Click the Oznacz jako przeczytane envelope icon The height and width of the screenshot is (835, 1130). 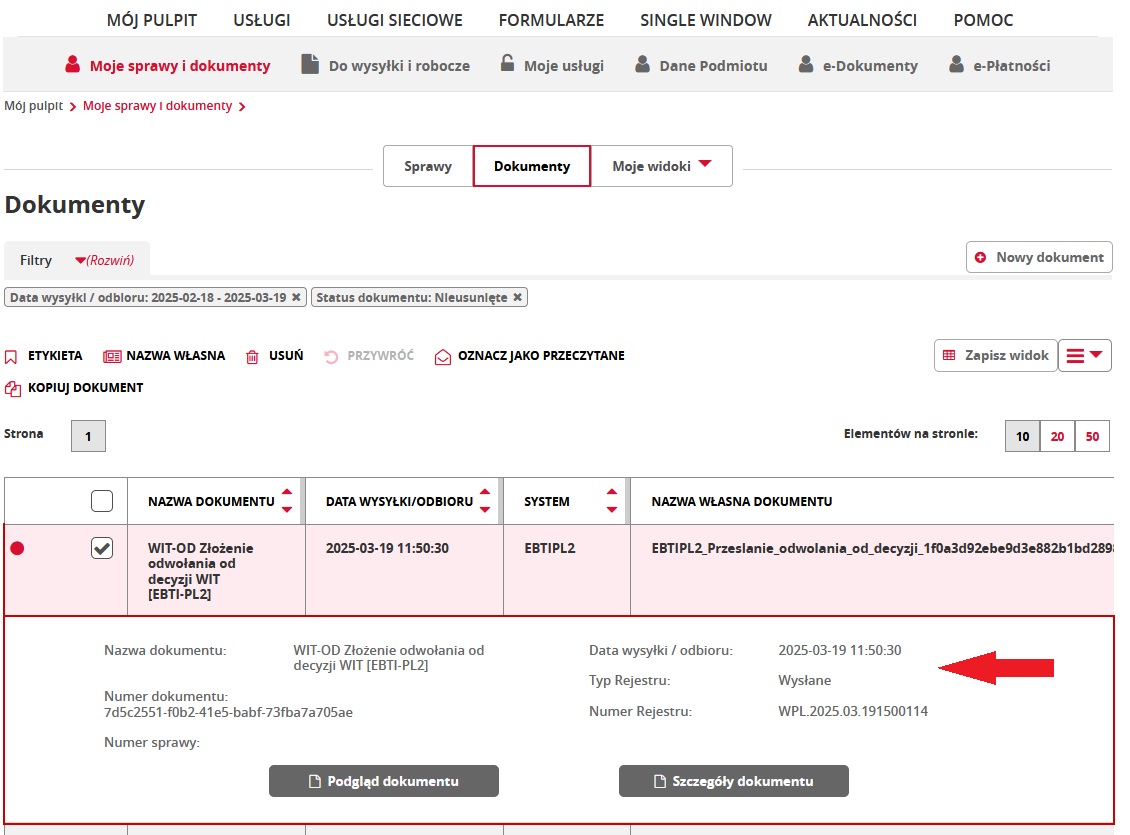[x=441, y=355]
